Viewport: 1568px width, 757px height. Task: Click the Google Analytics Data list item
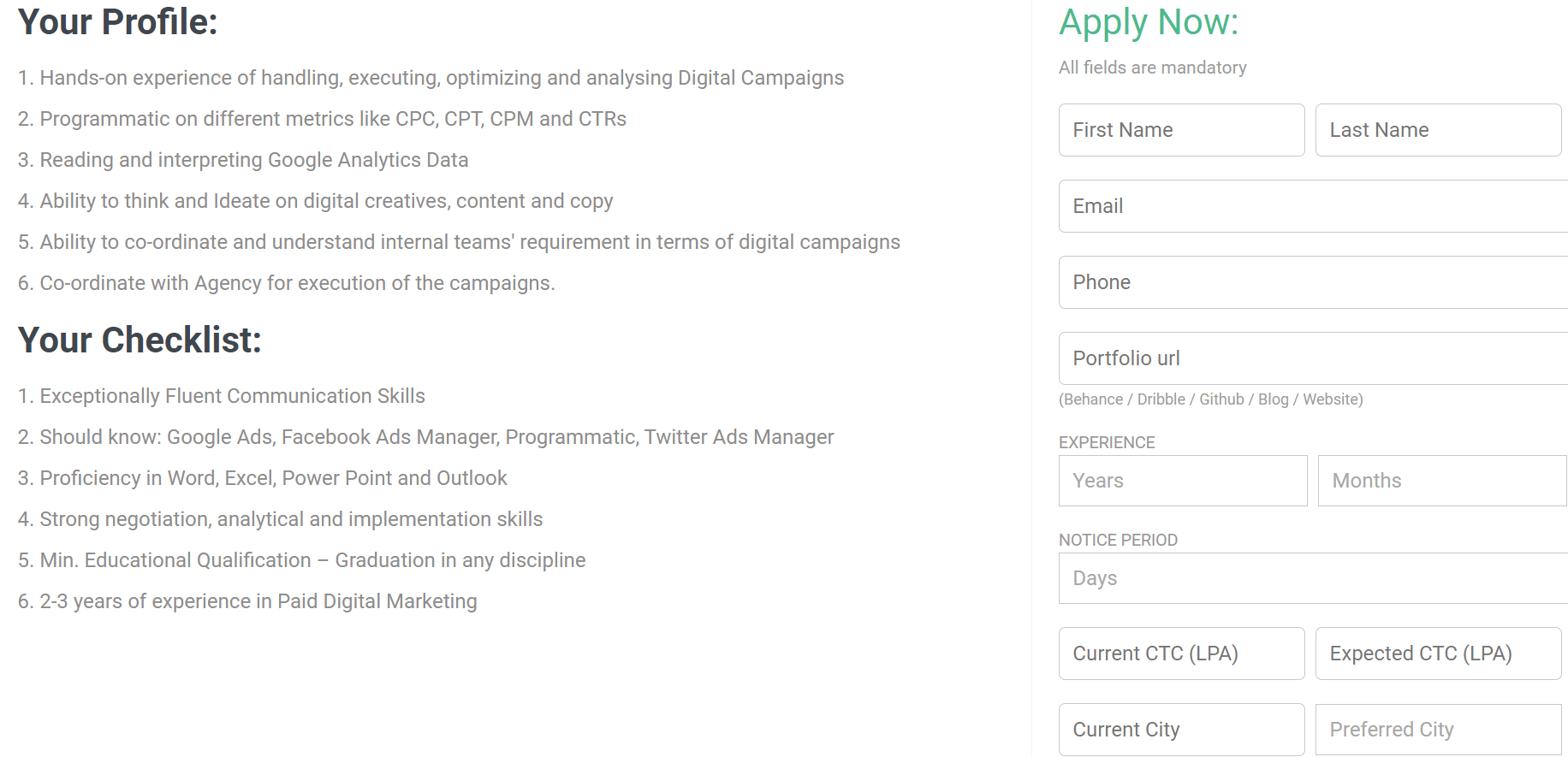(x=243, y=160)
